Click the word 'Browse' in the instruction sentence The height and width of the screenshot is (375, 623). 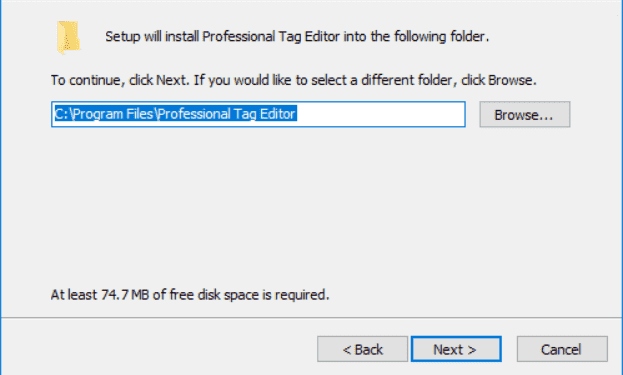coord(510,80)
